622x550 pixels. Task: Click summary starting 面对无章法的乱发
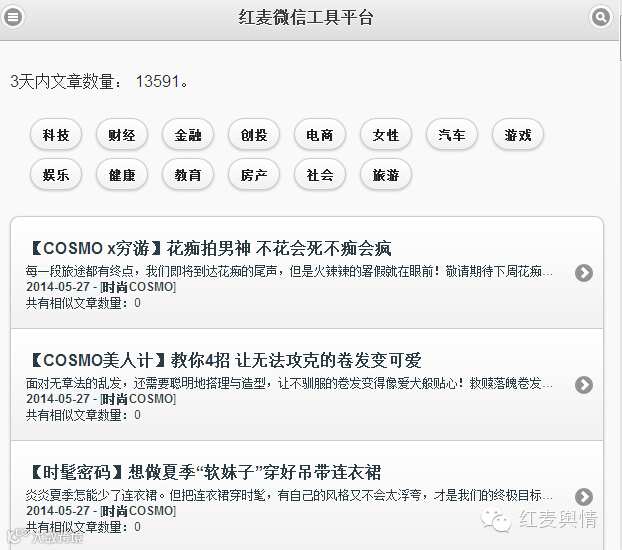click(289, 383)
